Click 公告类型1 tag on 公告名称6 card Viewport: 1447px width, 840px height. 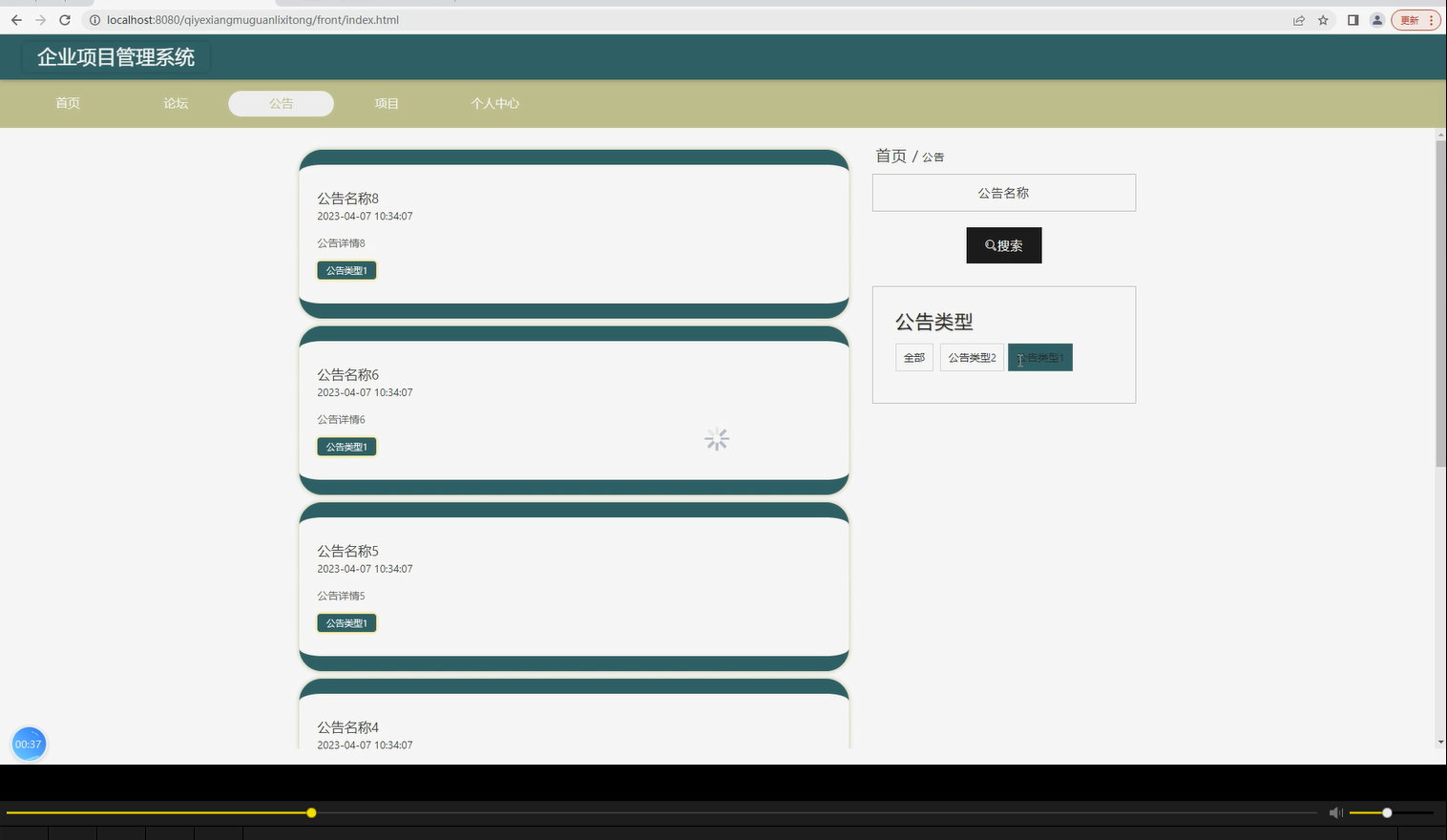(x=346, y=447)
